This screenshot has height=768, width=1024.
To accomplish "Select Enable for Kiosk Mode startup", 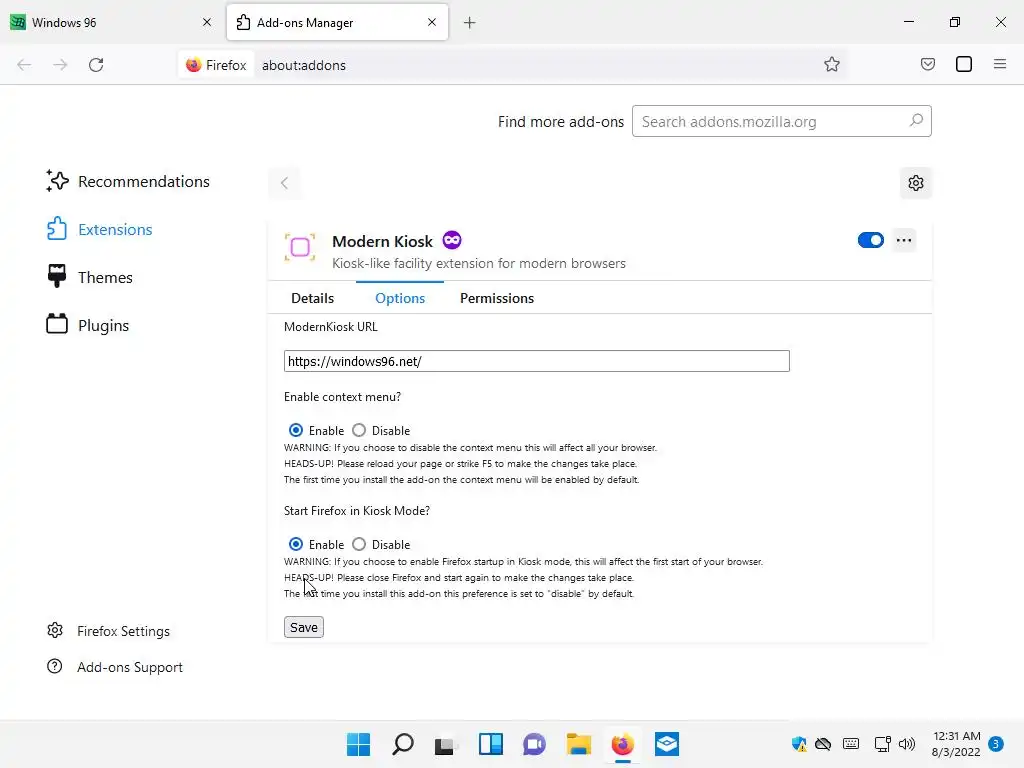I will click(296, 544).
